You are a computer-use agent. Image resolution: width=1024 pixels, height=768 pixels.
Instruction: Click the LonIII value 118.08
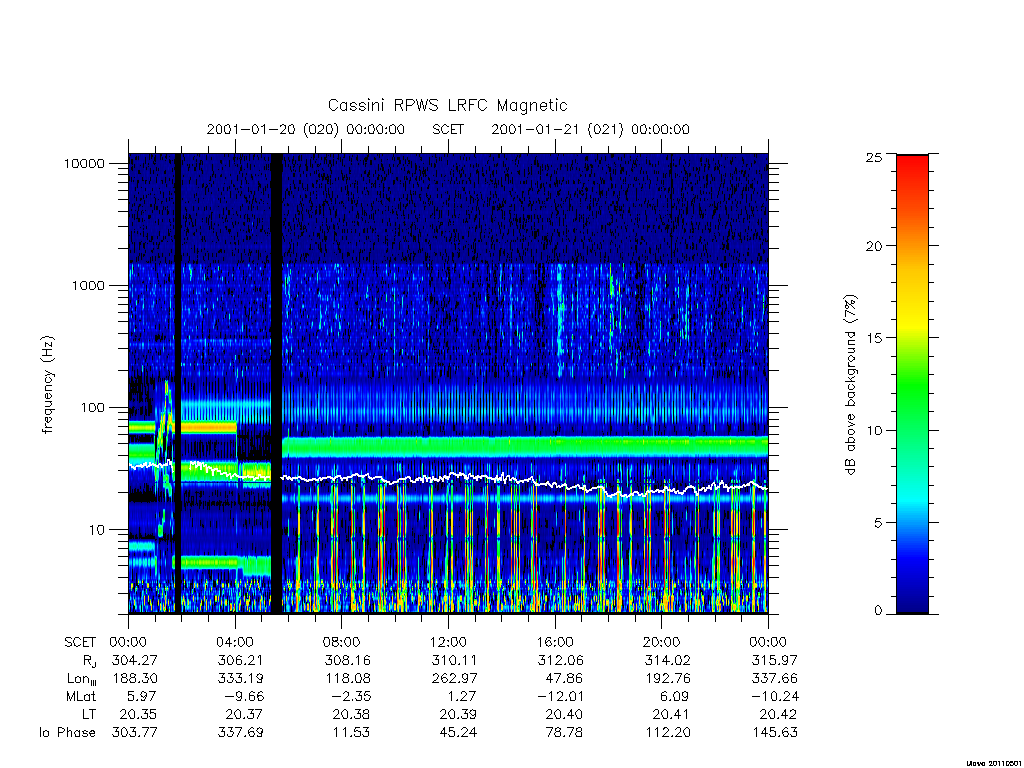tap(347, 679)
